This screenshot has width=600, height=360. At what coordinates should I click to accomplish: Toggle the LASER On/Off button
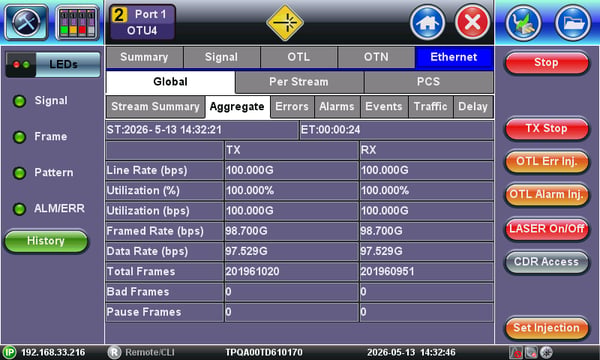(x=546, y=229)
